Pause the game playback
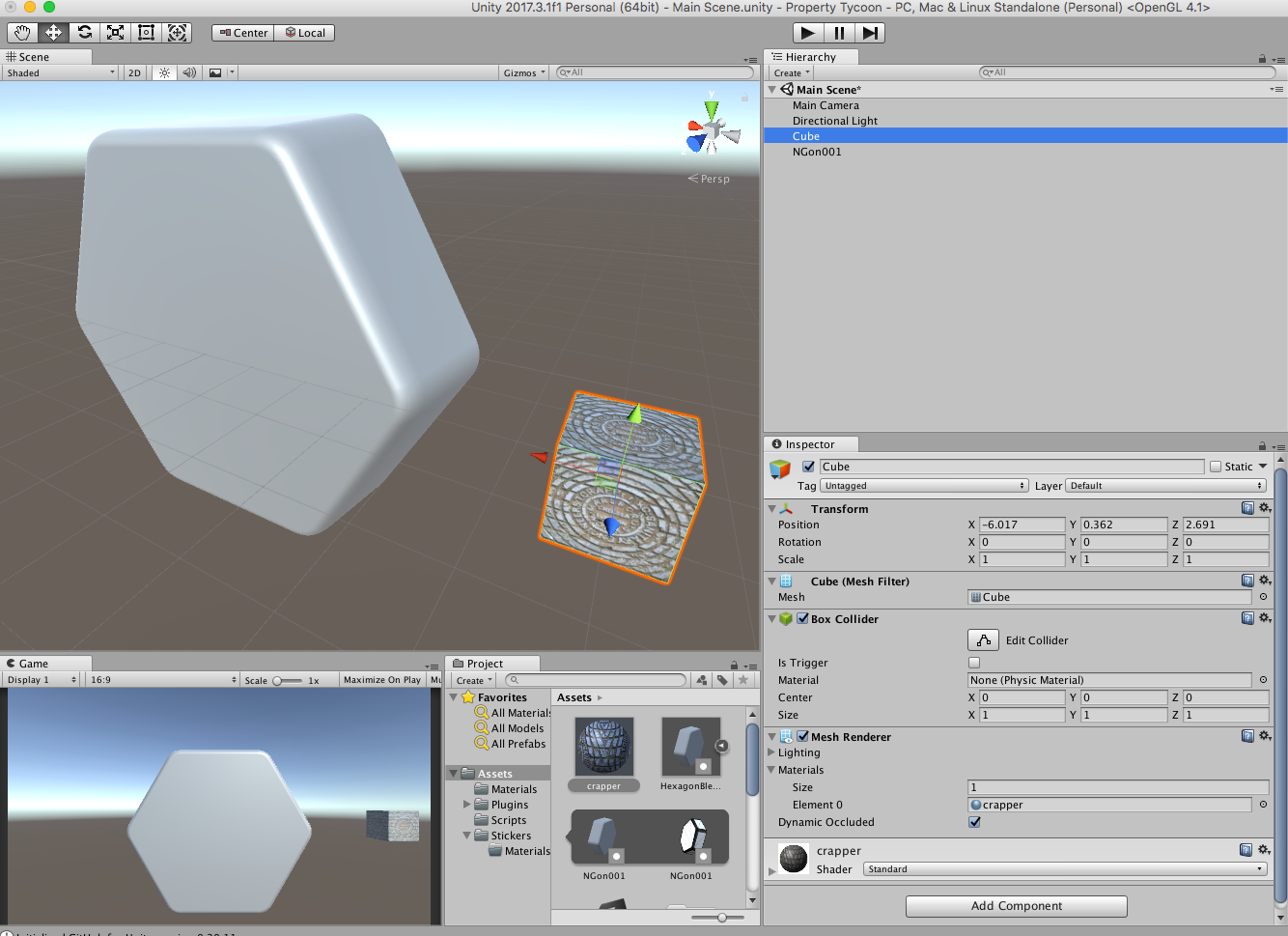 click(839, 33)
